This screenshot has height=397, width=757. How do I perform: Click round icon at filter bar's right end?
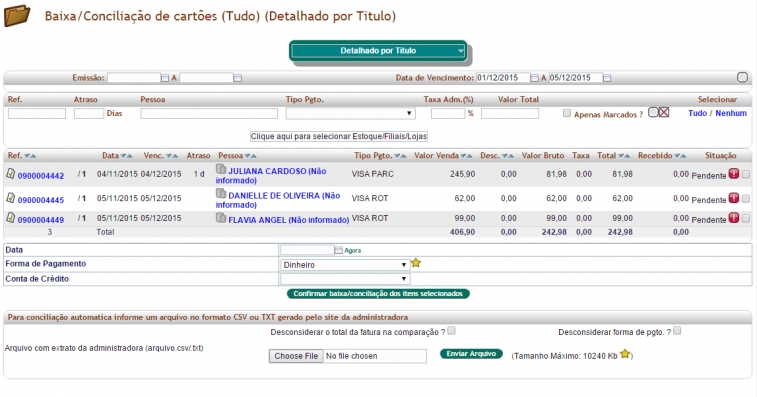click(x=742, y=77)
